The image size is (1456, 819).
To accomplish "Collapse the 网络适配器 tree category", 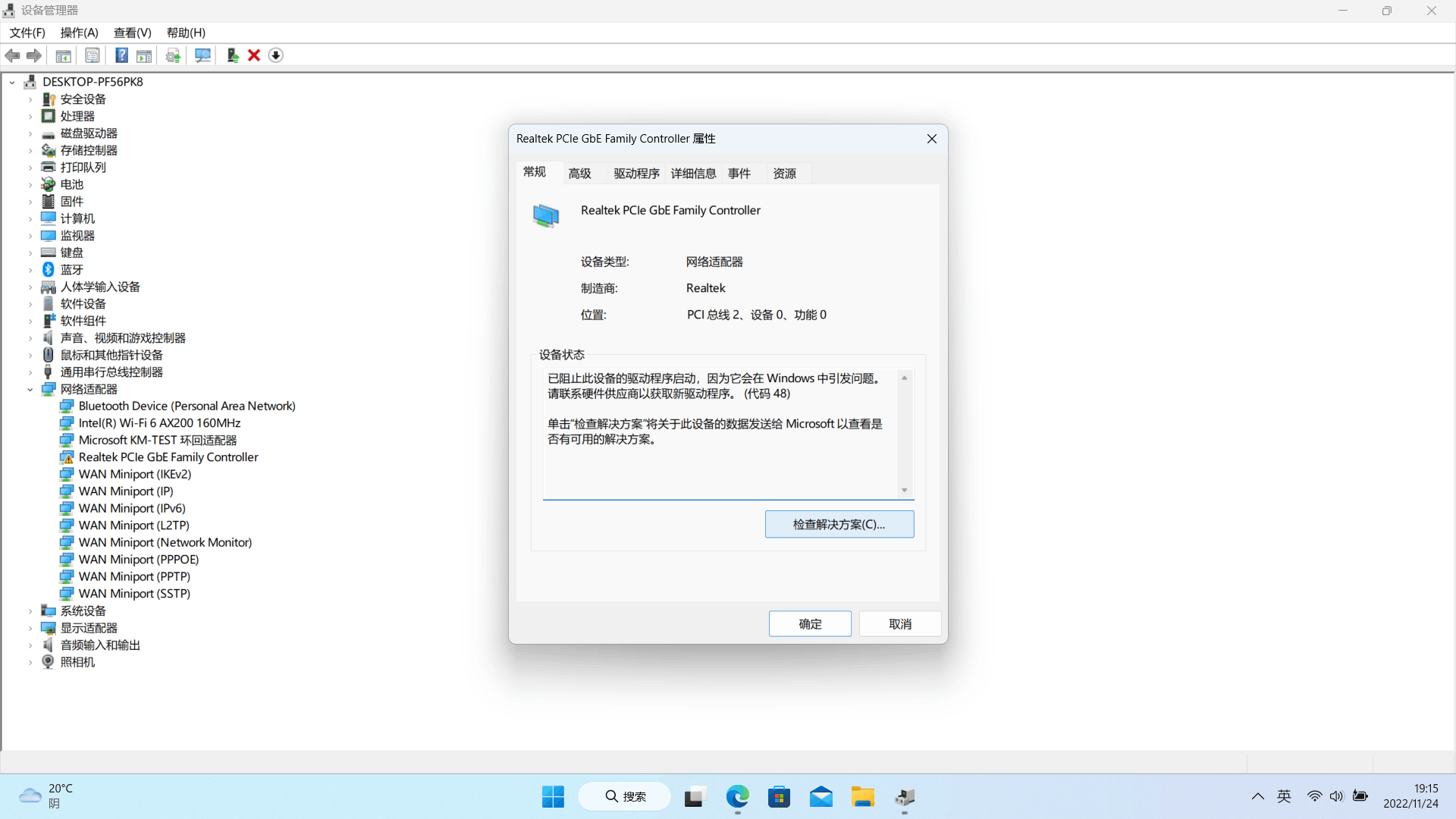I will point(30,390).
